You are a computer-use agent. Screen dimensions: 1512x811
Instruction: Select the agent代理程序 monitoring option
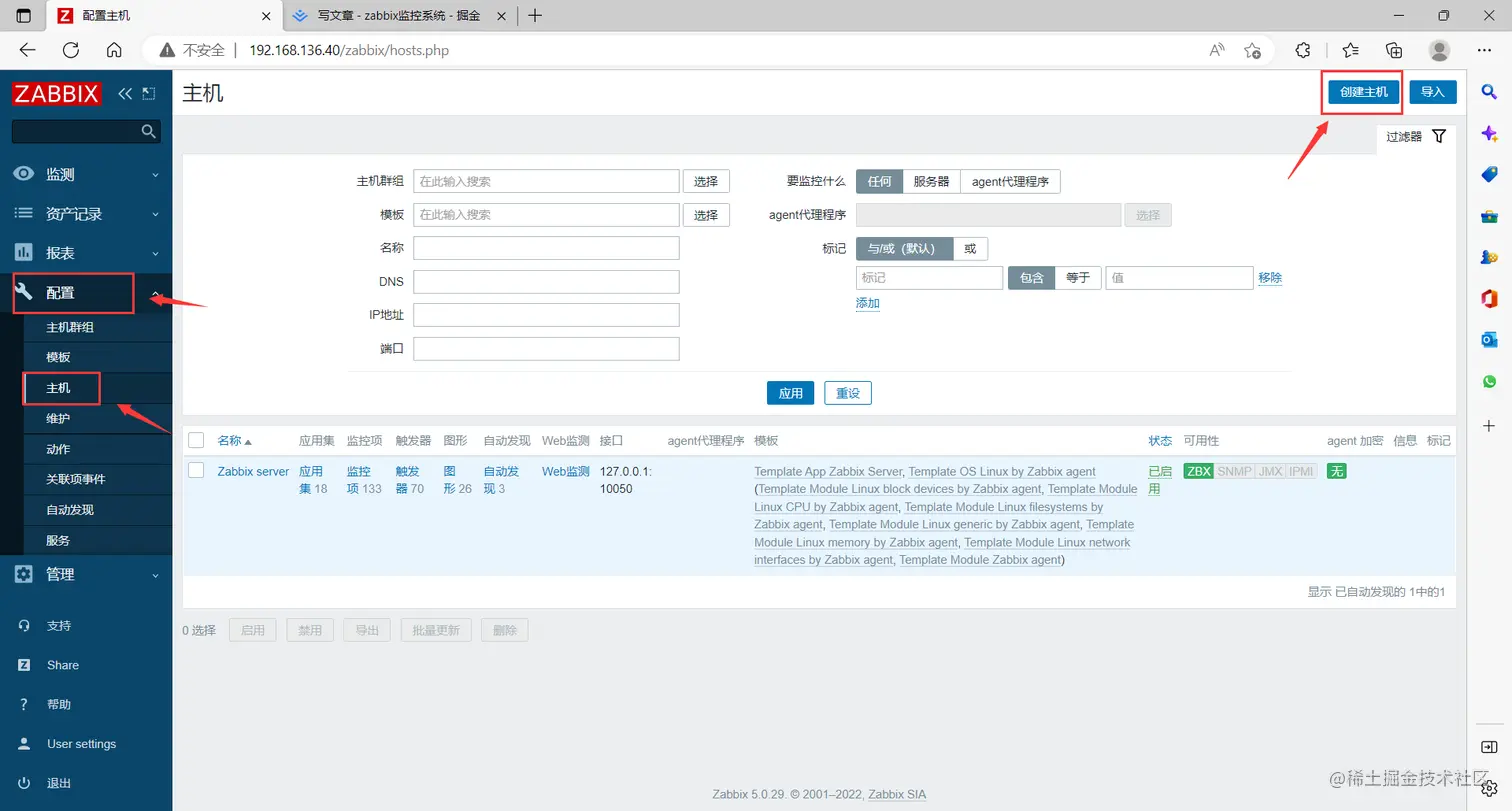tap(1010, 181)
